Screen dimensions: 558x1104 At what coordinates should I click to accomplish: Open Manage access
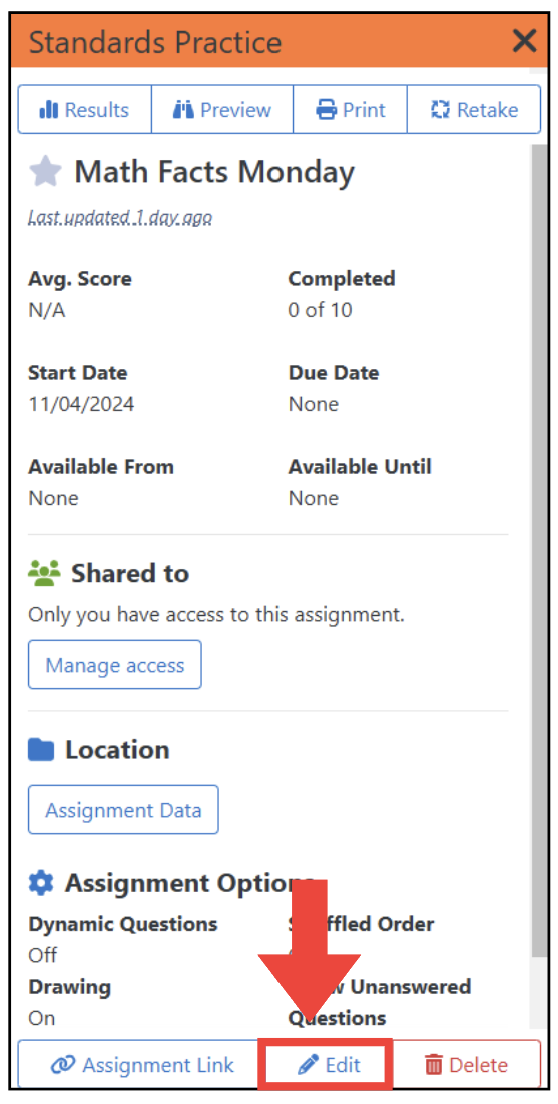pos(115,665)
